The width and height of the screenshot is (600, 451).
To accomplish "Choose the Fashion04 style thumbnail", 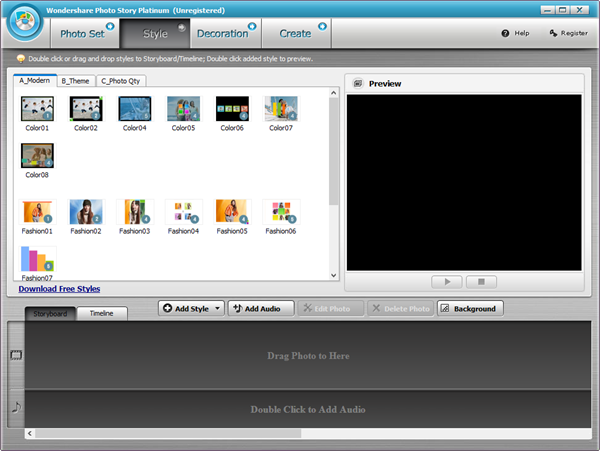I will pyautogui.click(x=184, y=211).
